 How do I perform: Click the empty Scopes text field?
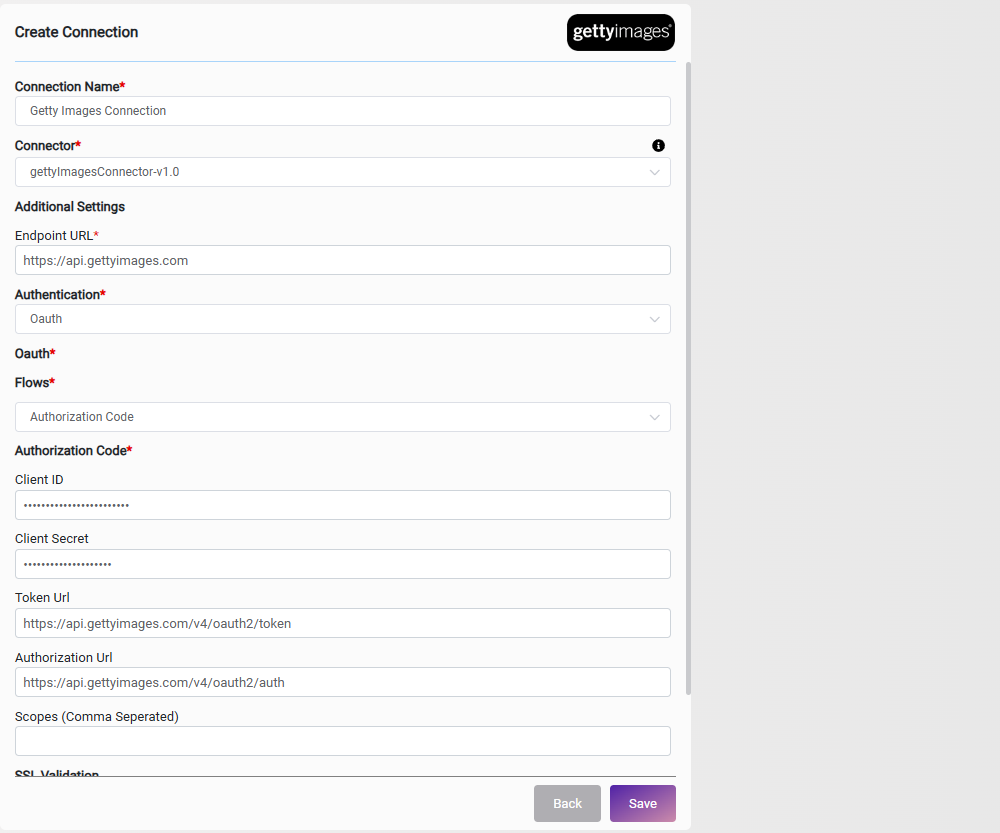click(342, 741)
